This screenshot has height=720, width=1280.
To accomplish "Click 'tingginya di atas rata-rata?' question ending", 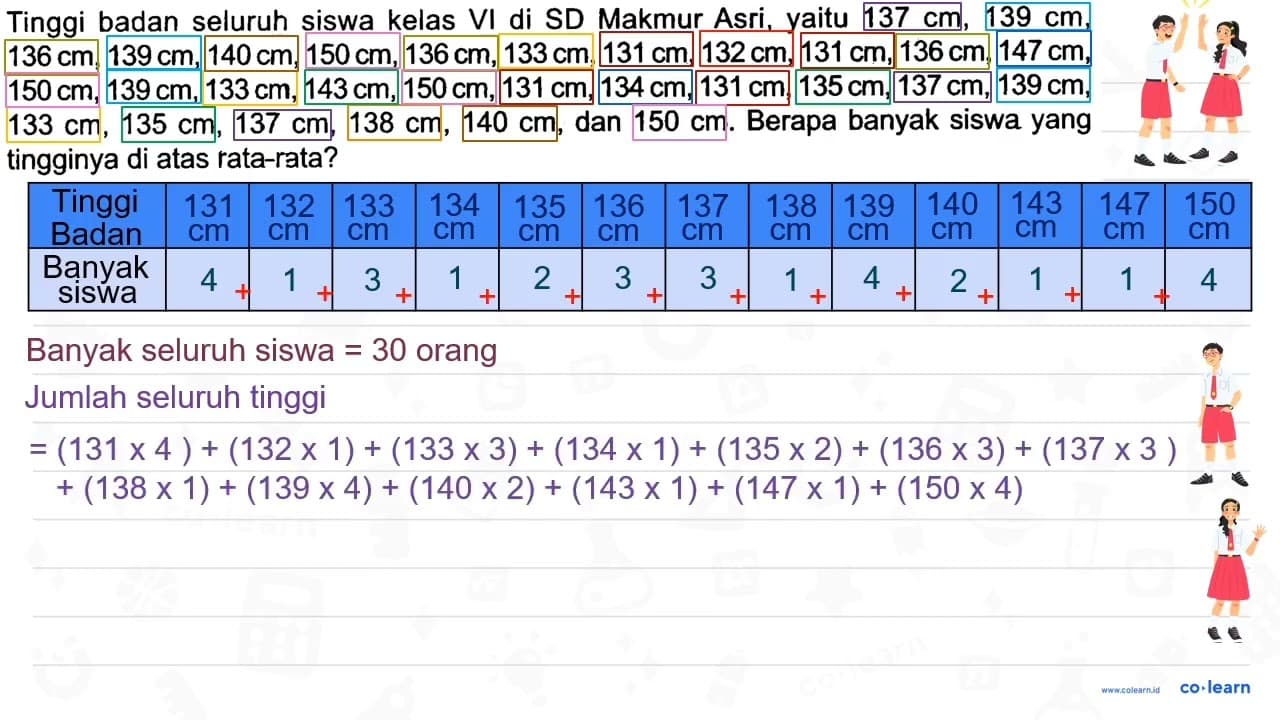I will [170, 158].
